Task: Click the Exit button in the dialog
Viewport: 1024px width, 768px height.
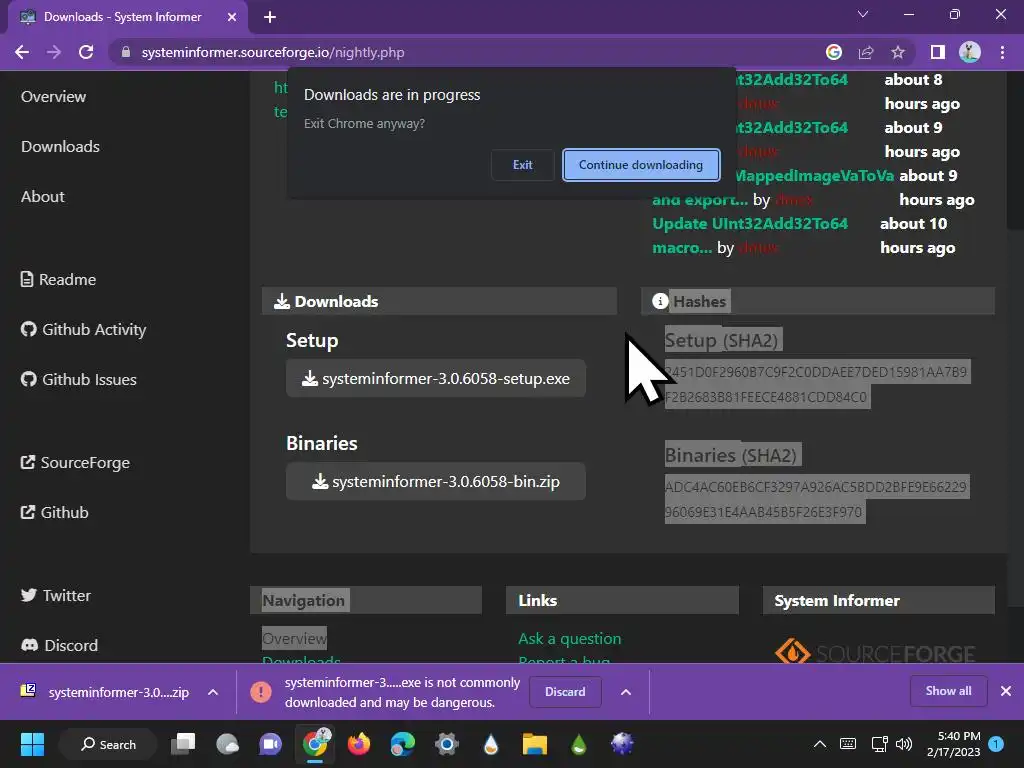Action: [522, 165]
